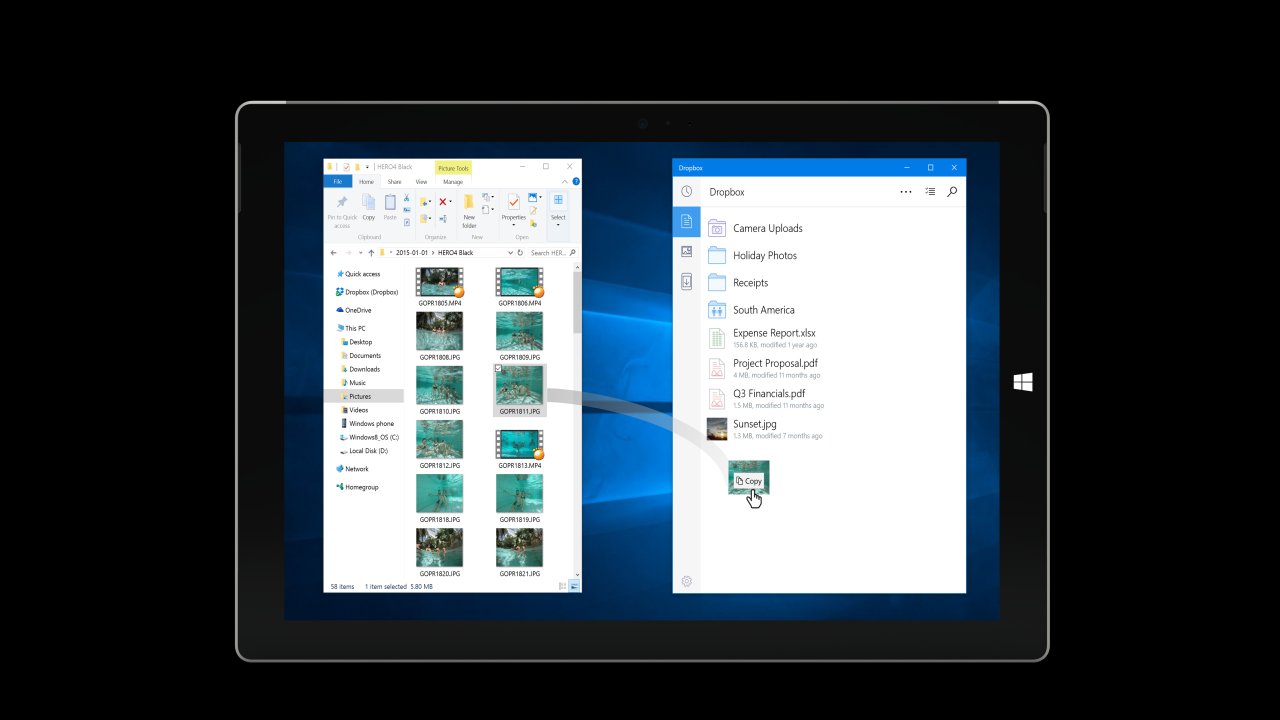The image size is (1280, 720).
Task: Open the Select dropdown in the ribbon
Action: pyautogui.click(x=558, y=223)
